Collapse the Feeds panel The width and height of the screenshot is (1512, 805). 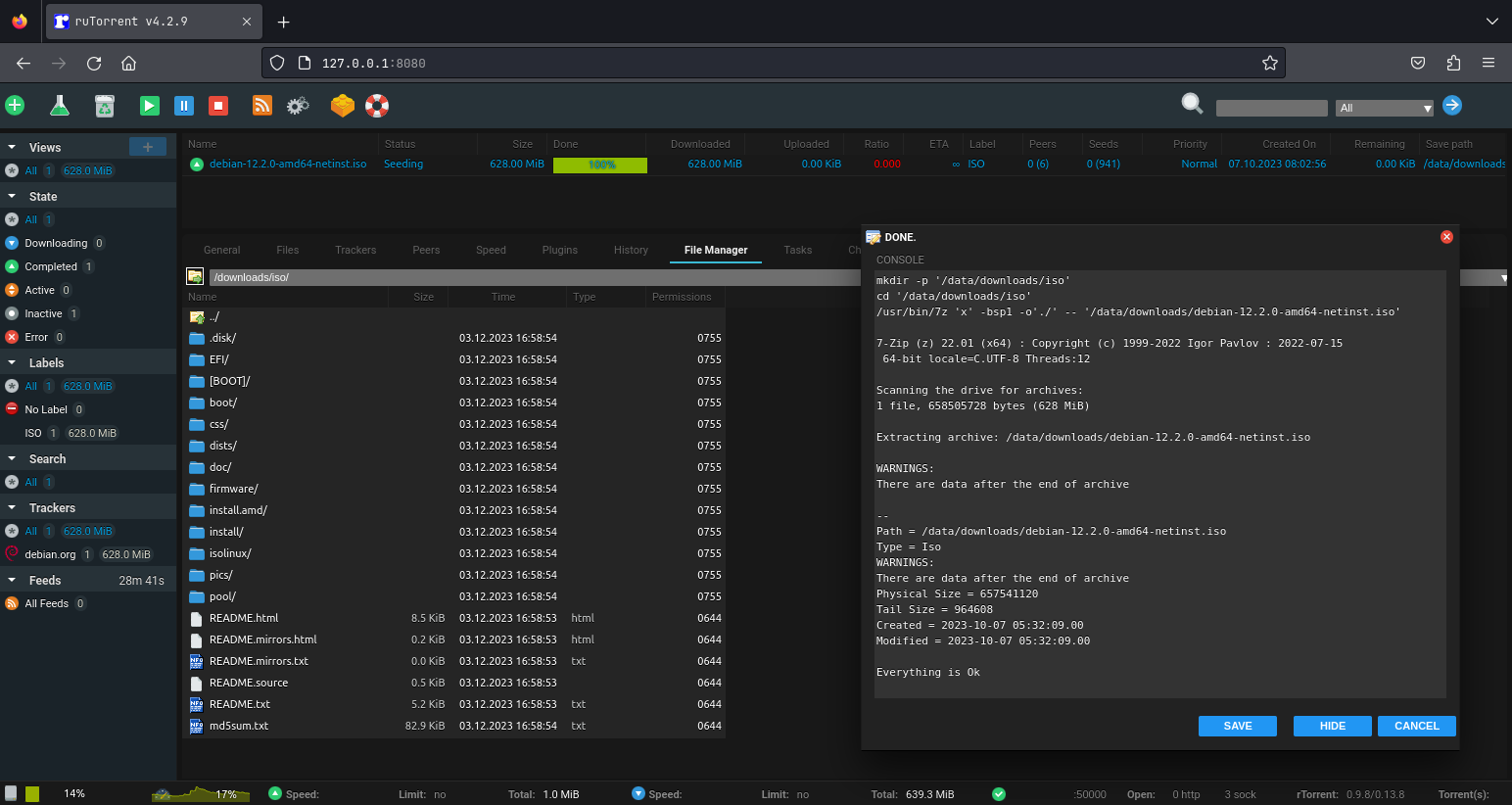(x=12, y=580)
